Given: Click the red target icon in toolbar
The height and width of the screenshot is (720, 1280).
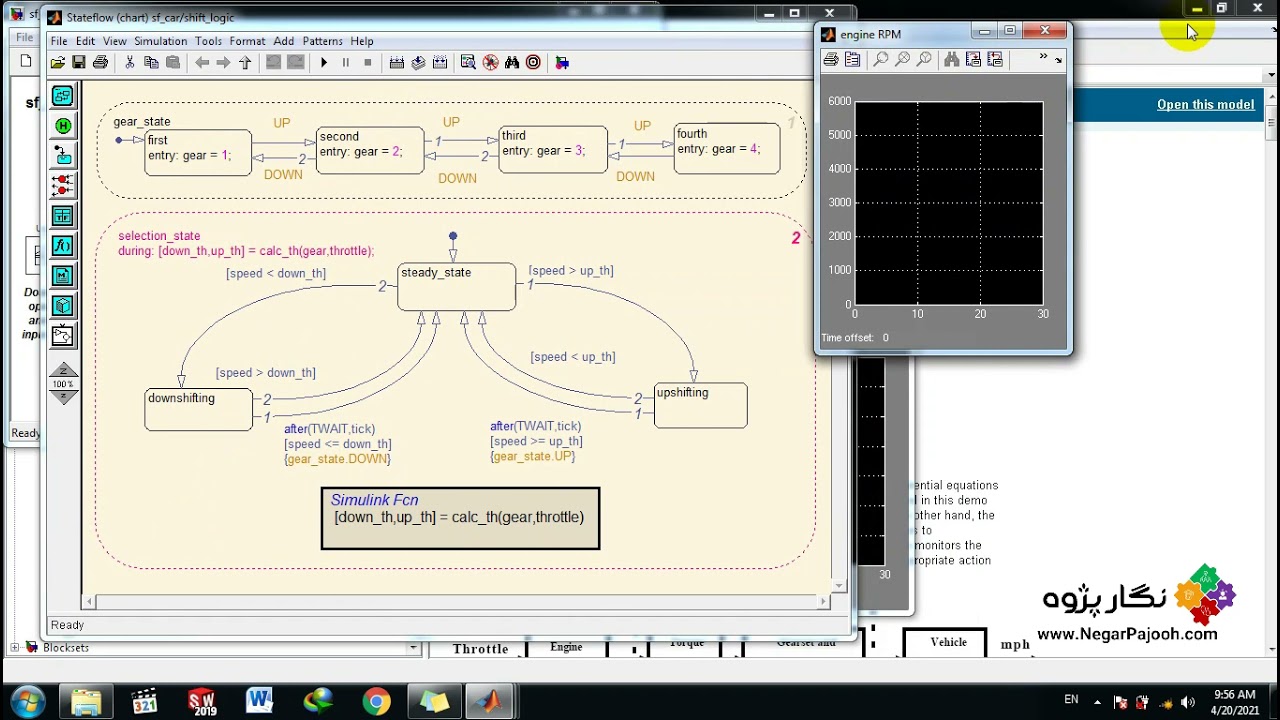Looking at the screenshot, I should point(533,62).
